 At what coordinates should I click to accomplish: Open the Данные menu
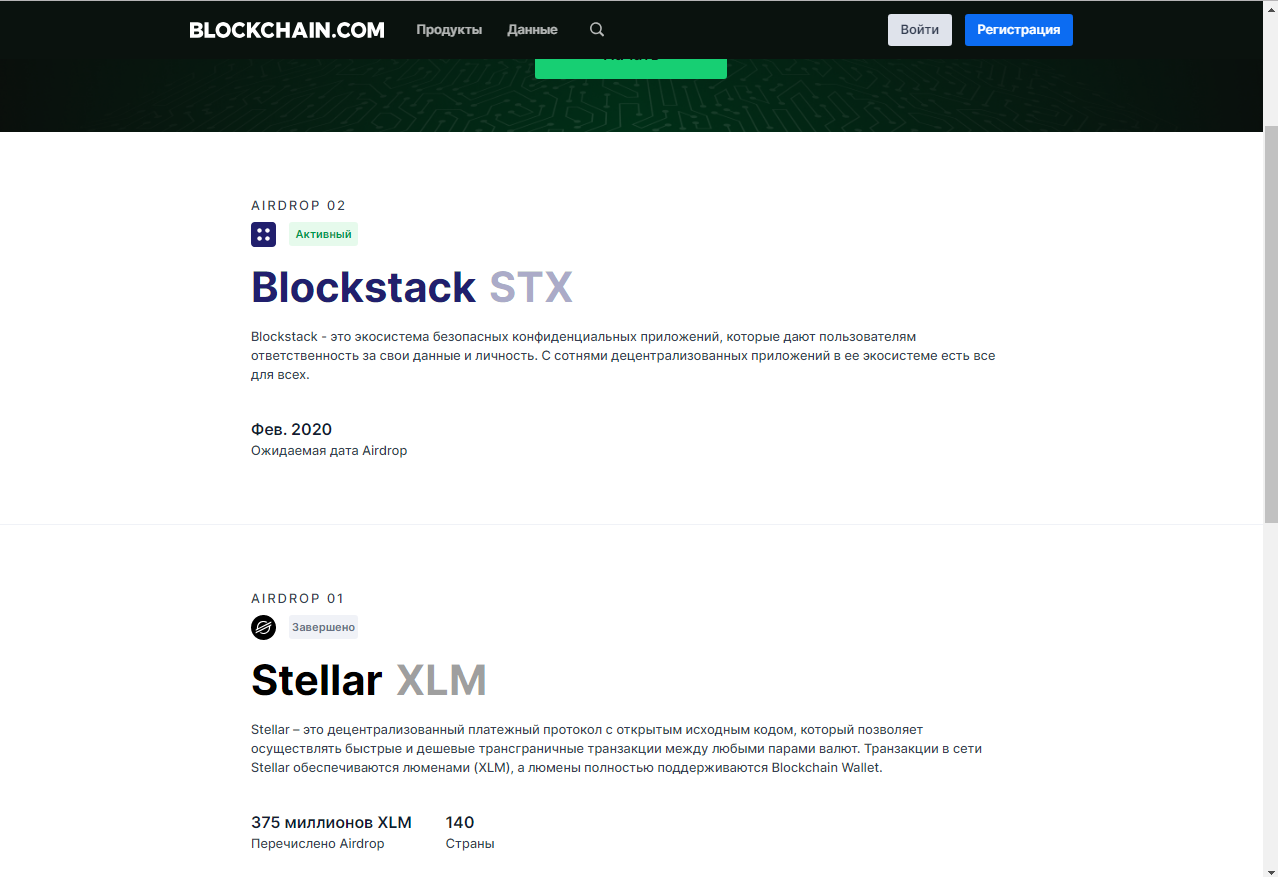click(x=532, y=30)
